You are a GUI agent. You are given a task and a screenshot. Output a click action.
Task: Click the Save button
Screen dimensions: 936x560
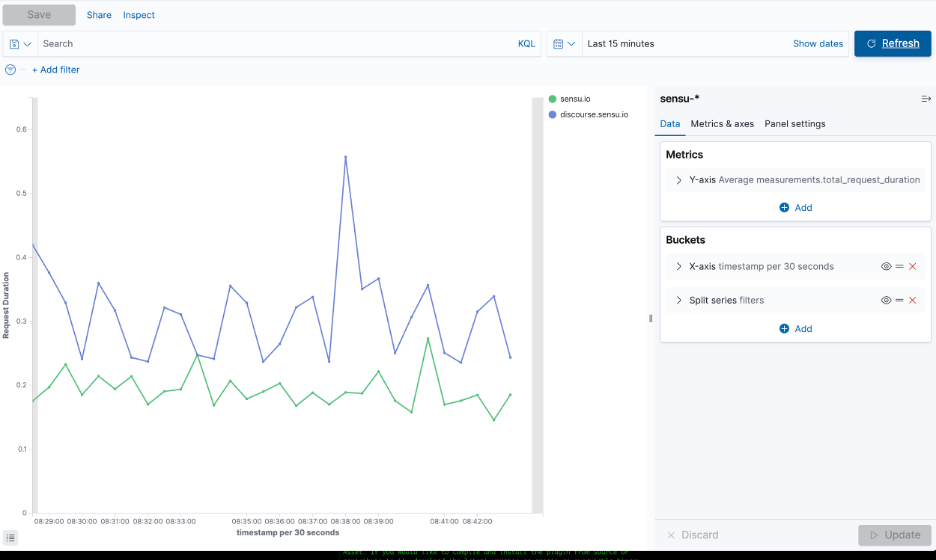(39, 15)
